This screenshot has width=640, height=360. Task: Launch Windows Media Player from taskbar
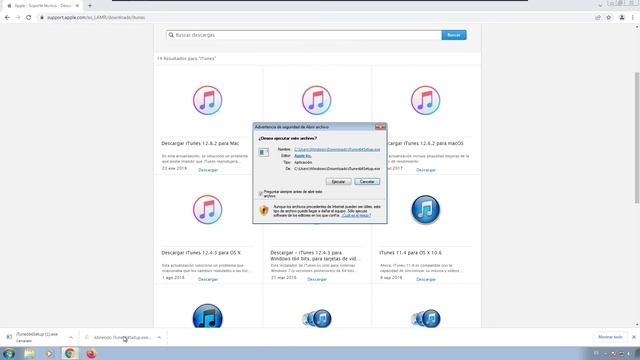pos(49,353)
